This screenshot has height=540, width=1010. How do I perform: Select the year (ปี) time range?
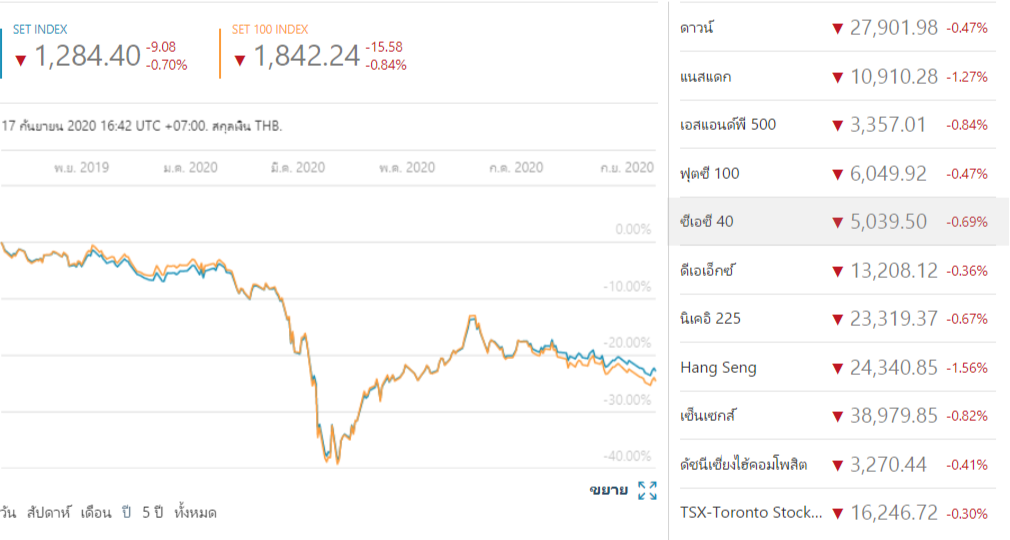tap(128, 513)
